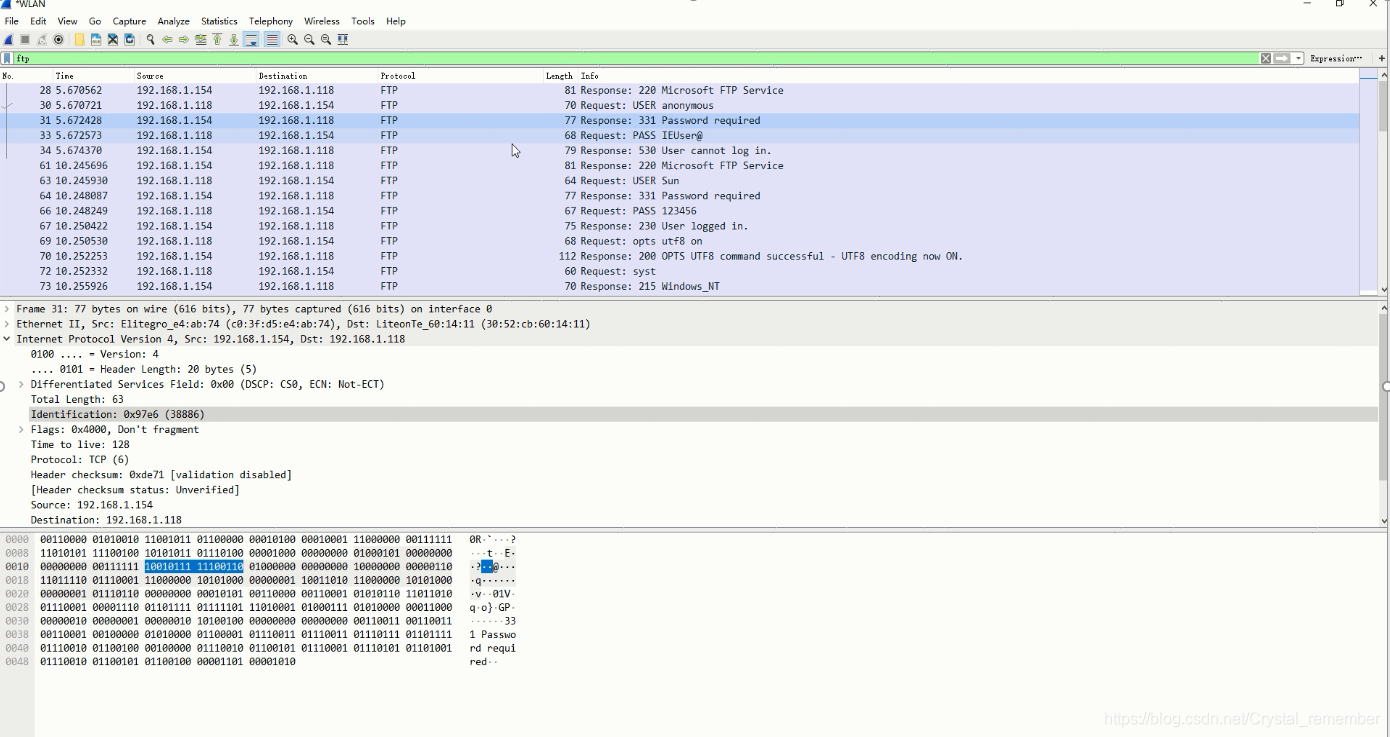Open the Help menu
Screen dimensions: 1390x737
396,21
